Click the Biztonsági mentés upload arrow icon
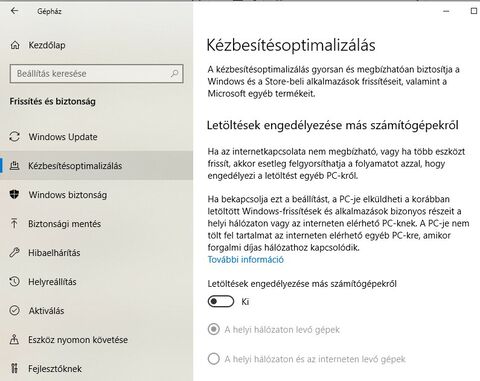This screenshot has width=480, height=381. point(14,223)
